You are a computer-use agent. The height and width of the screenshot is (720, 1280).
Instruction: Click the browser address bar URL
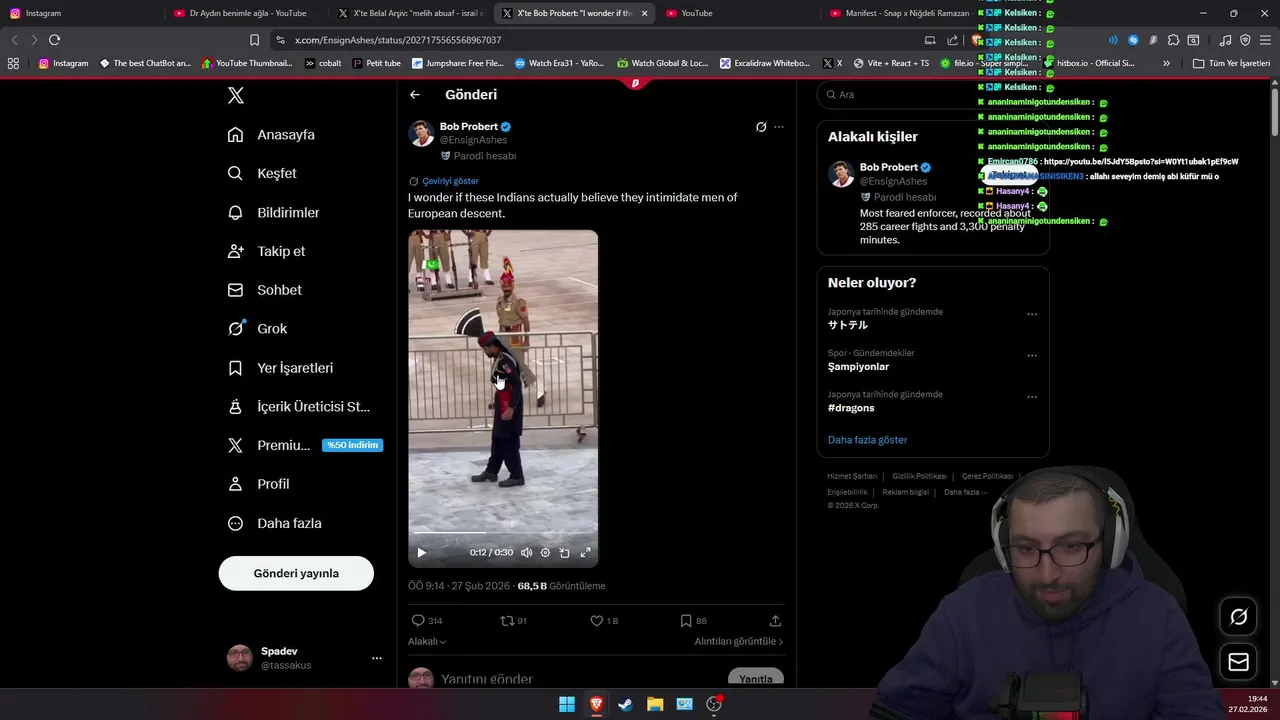[398, 40]
